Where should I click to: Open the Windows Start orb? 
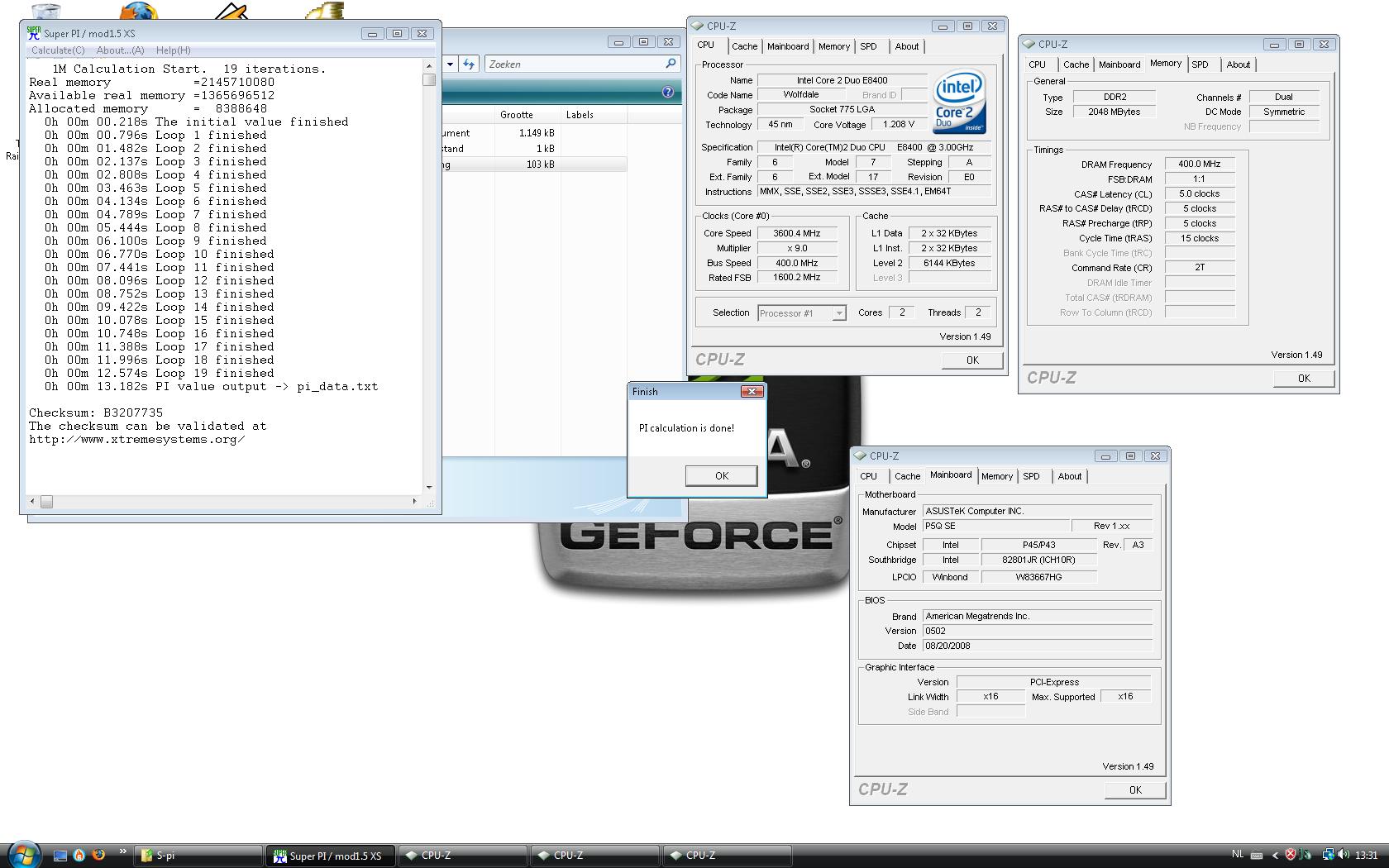click(24, 855)
